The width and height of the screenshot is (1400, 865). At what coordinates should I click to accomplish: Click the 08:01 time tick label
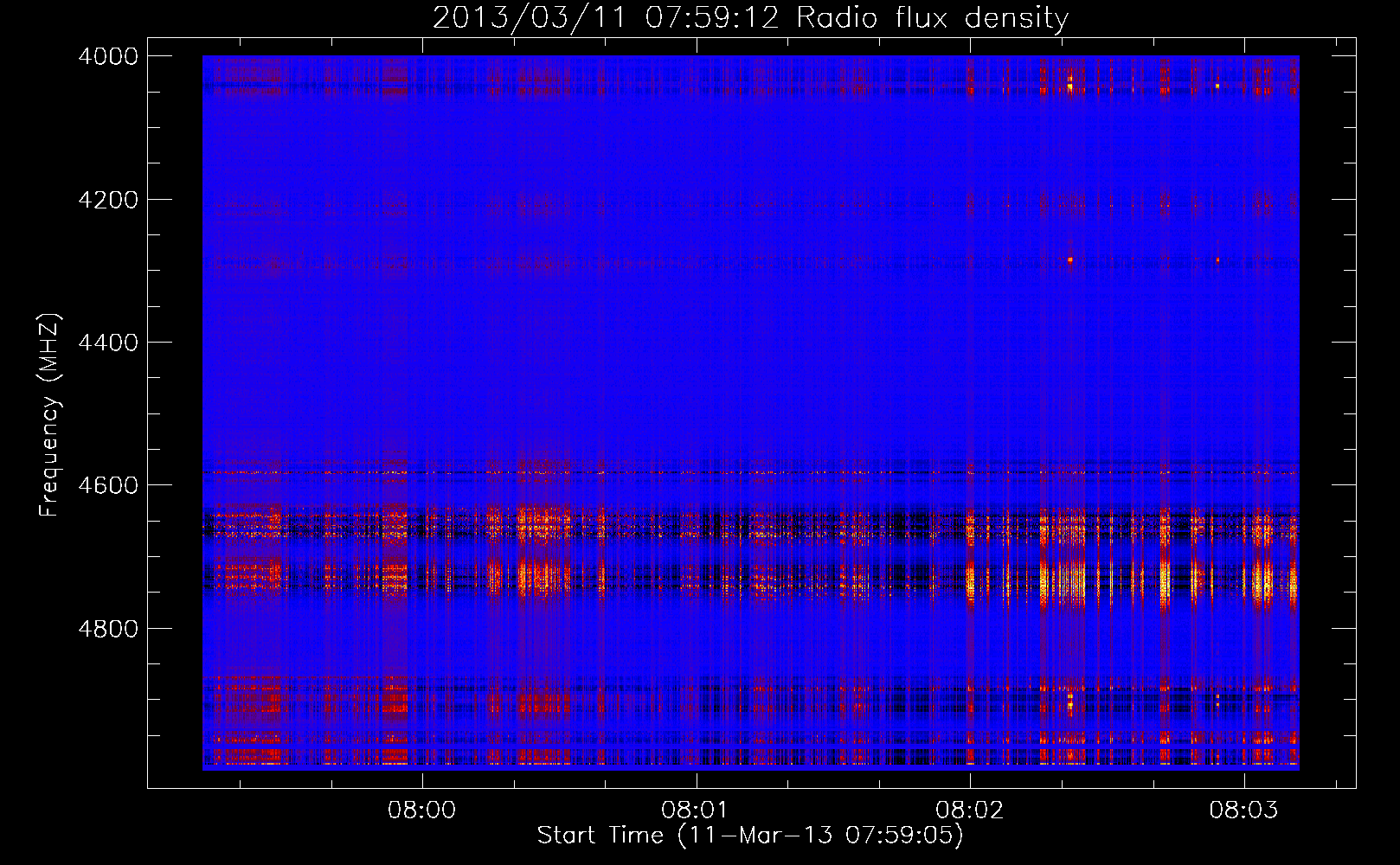tap(696, 811)
